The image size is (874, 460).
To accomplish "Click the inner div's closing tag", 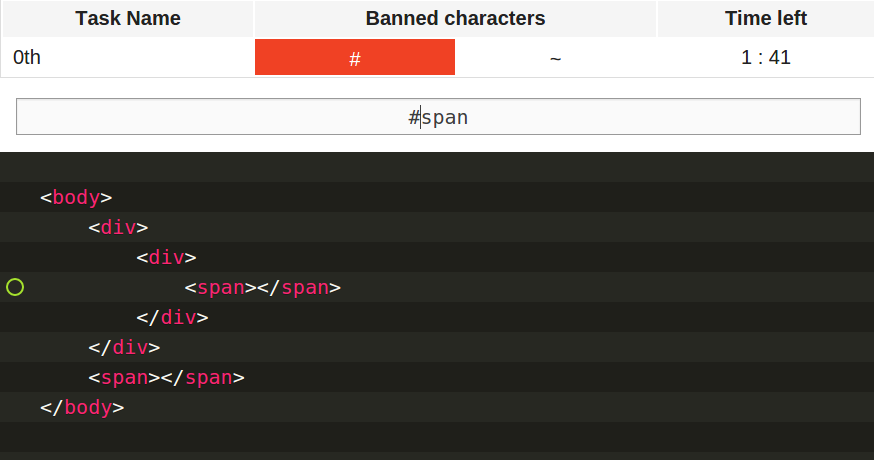I will (172, 318).
